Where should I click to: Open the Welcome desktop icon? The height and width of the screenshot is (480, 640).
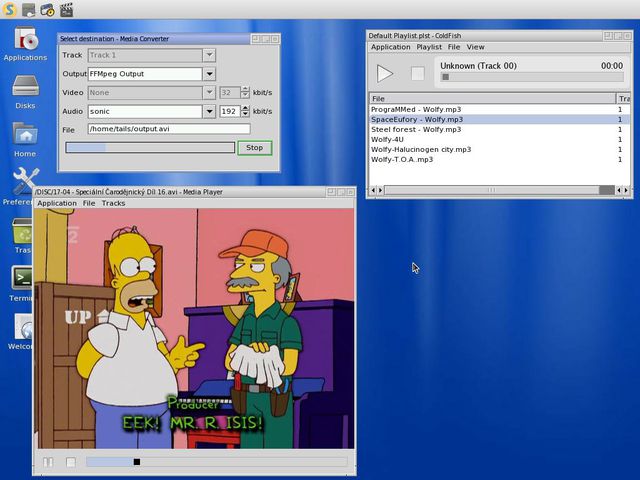tap(21, 332)
